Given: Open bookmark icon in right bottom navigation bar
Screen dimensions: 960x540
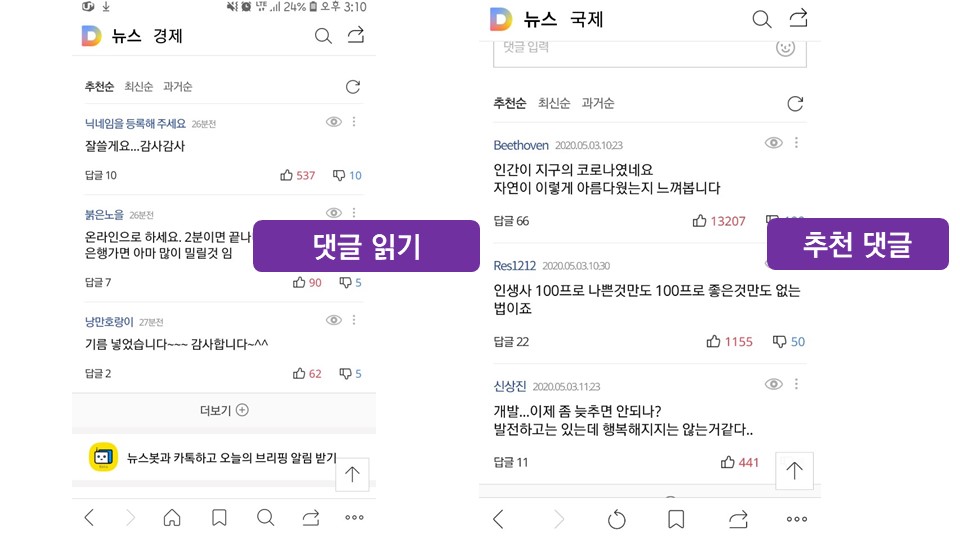Looking at the screenshot, I should pos(676,519).
